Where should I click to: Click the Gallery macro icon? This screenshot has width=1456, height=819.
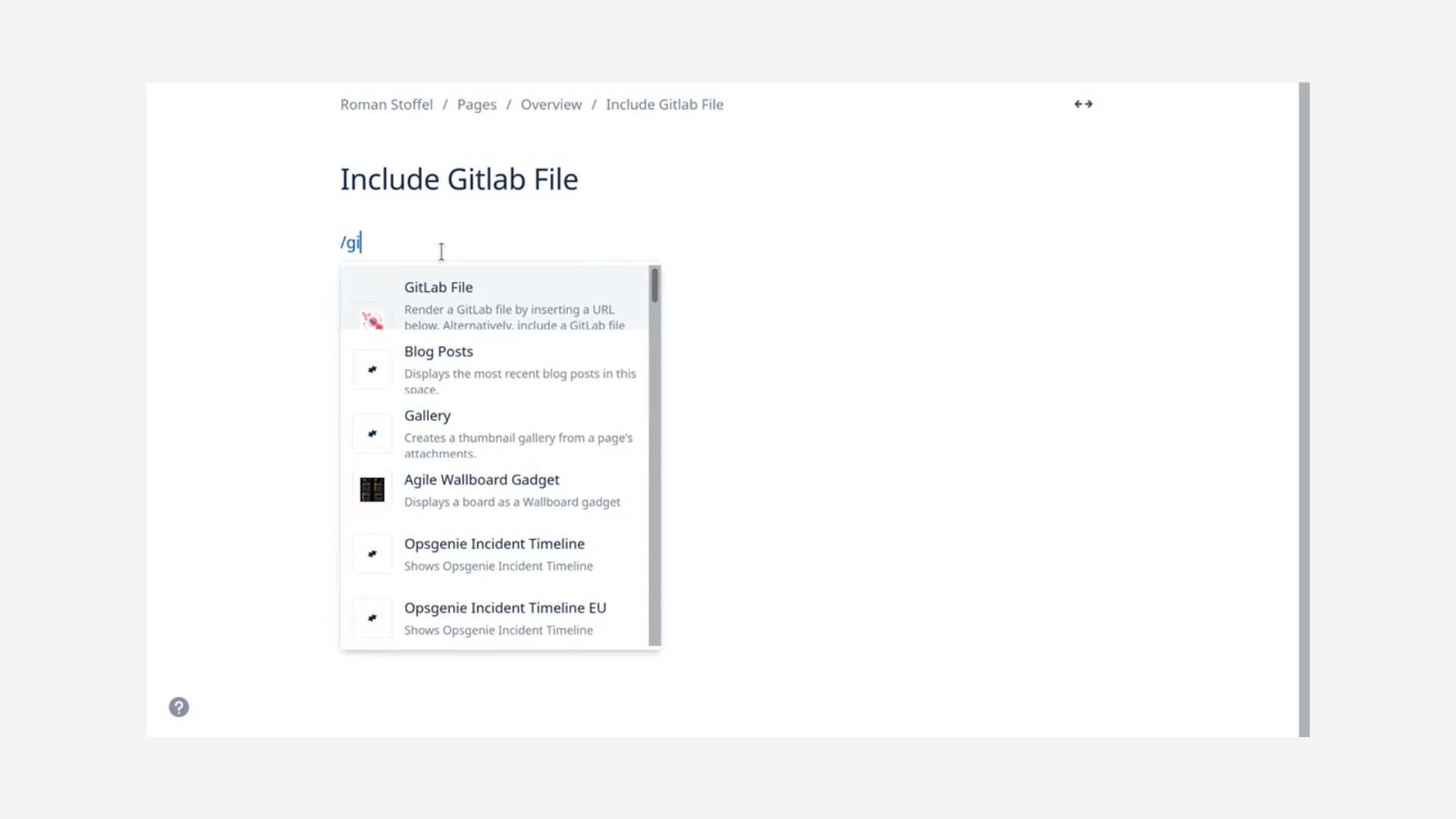click(x=372, y=433)
